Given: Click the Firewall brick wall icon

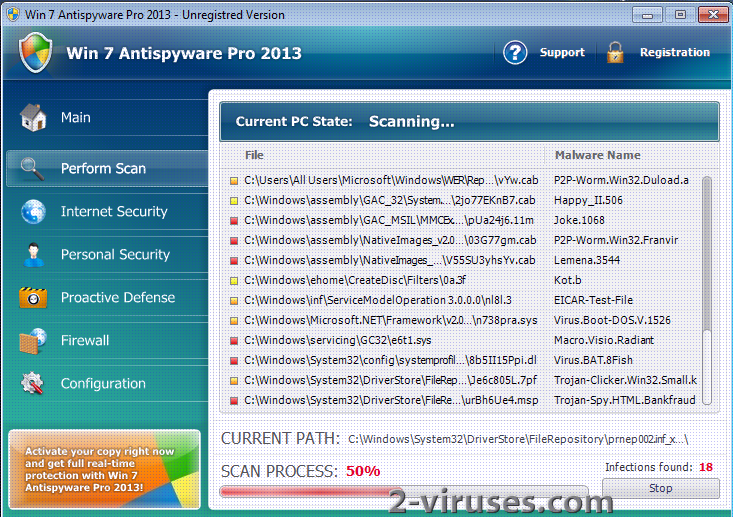Looking at the screenshot, I should point(33,341).
